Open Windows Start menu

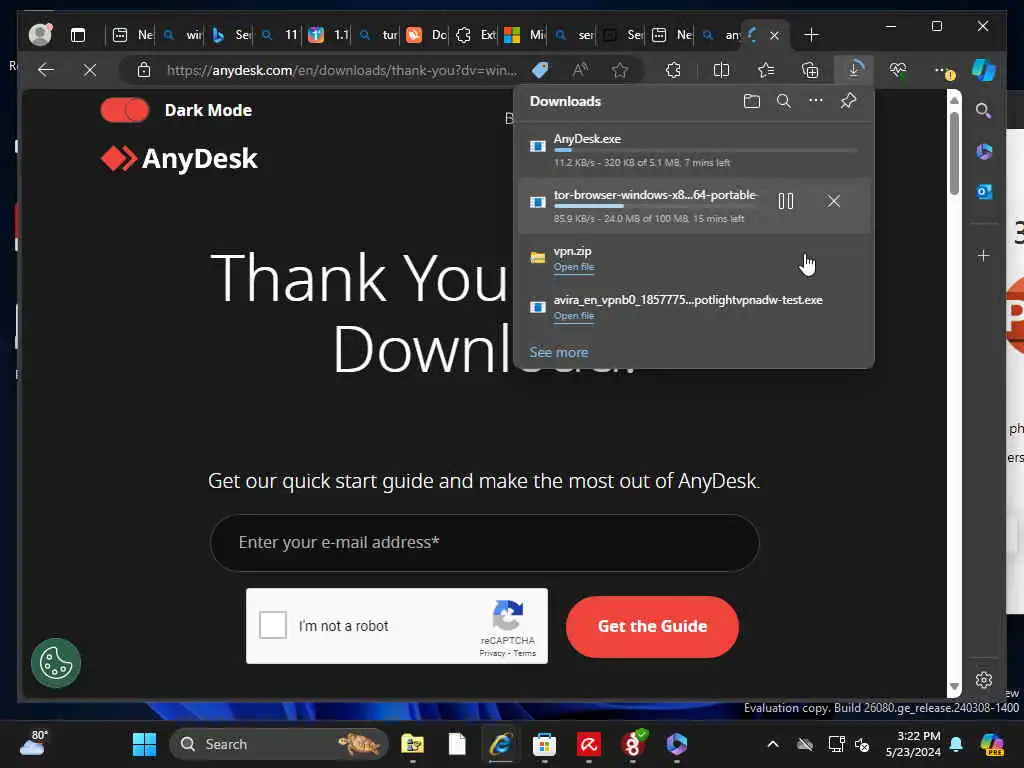tap(144, 744)
